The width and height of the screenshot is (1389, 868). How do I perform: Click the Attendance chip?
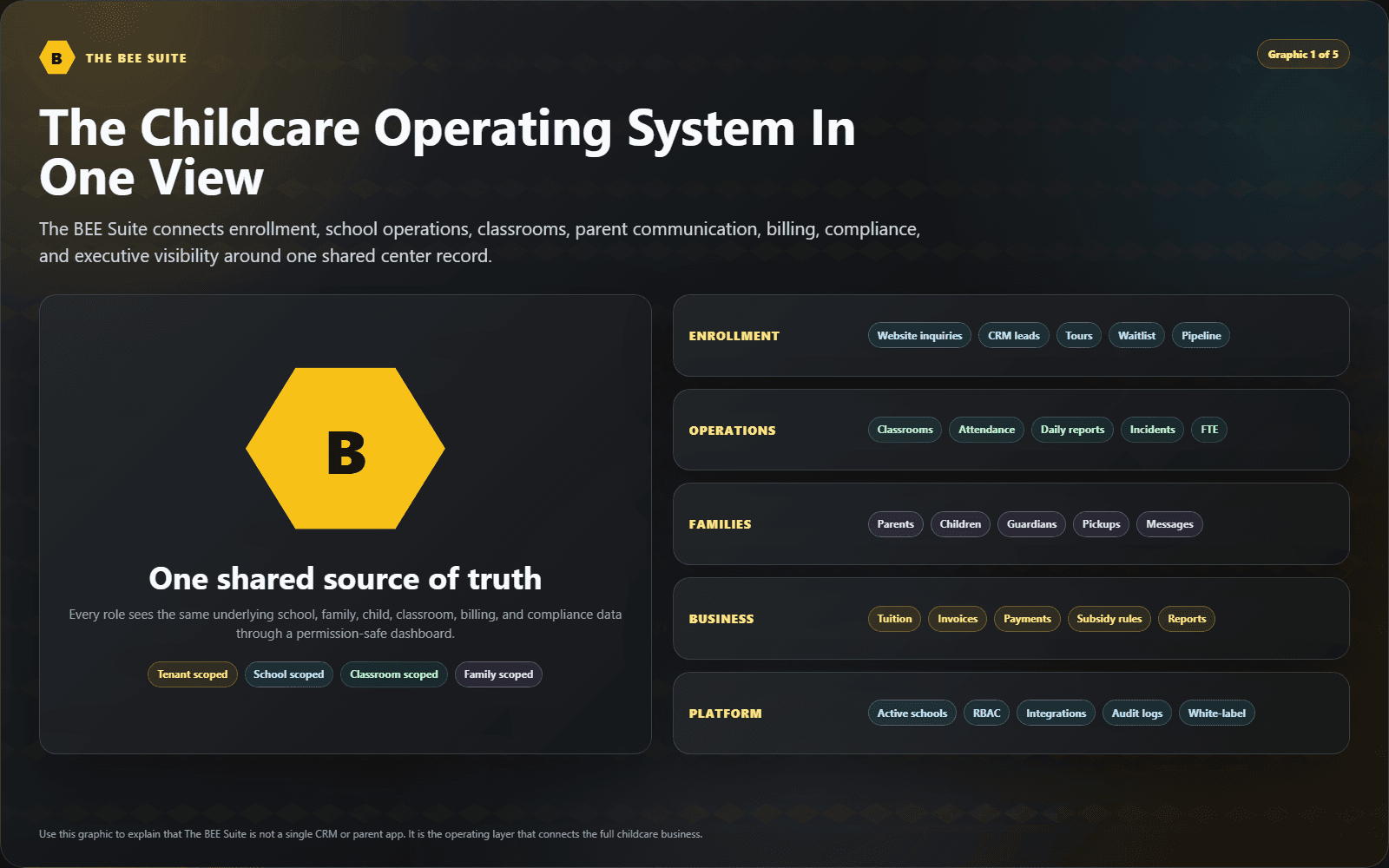pos(986,430)
